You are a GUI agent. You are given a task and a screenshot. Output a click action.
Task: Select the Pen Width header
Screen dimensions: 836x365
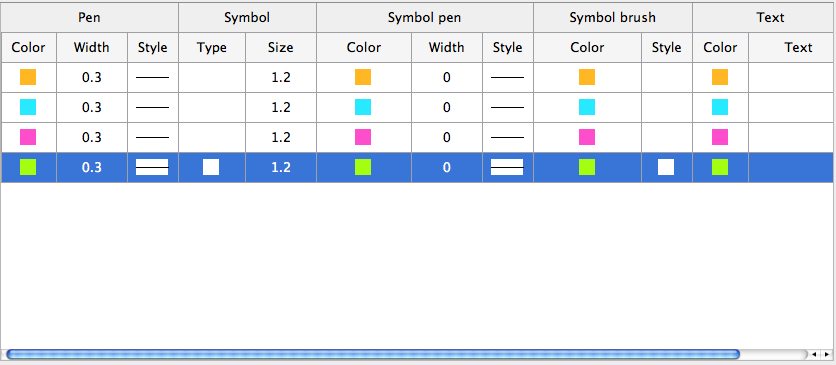[x=92, y=47]
